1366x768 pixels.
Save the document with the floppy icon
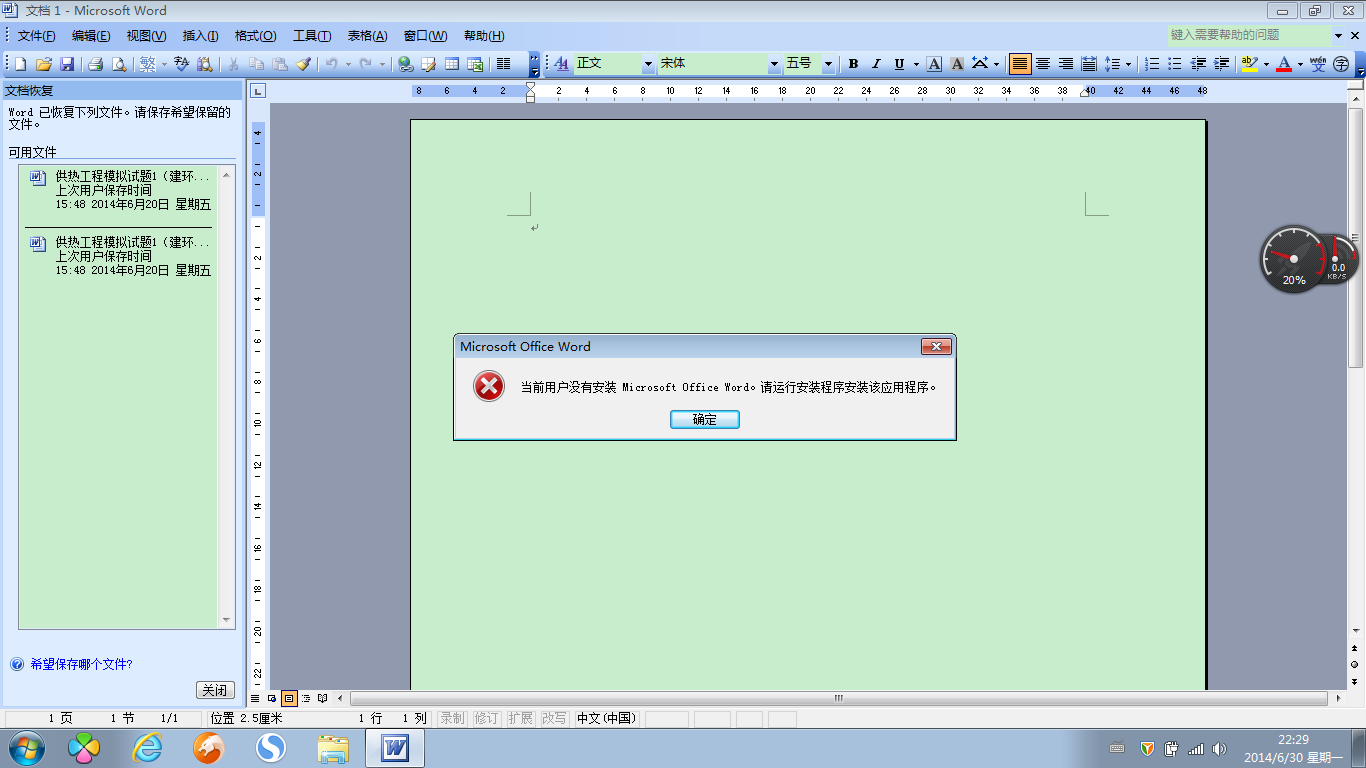[67, 64]
